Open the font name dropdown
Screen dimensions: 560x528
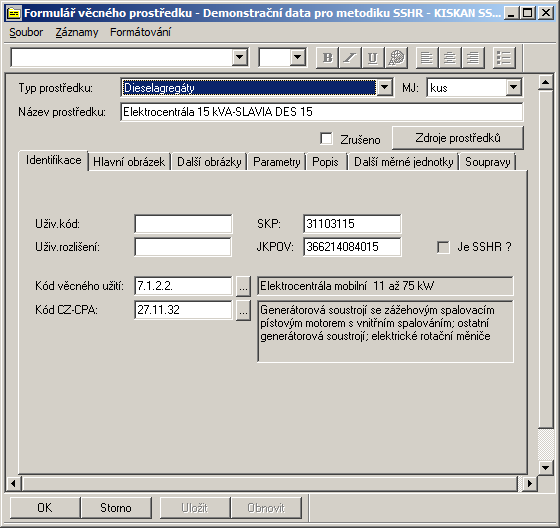(239, 57)
